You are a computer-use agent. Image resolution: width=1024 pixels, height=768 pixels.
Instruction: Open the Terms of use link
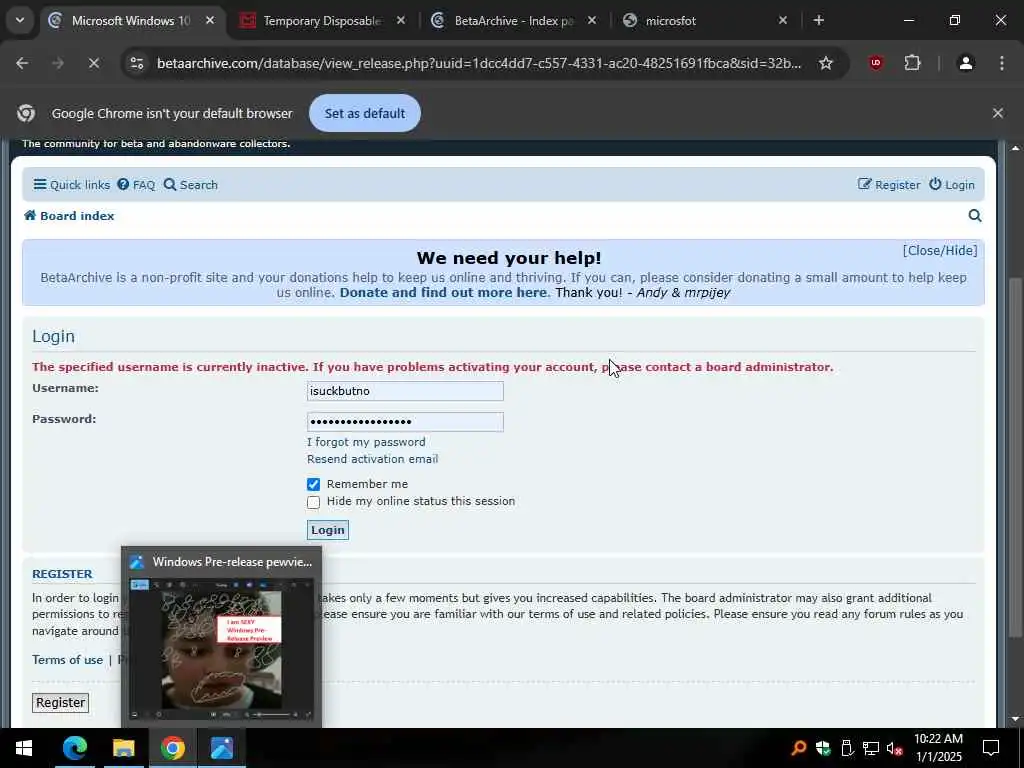click(x=67, y=660)
